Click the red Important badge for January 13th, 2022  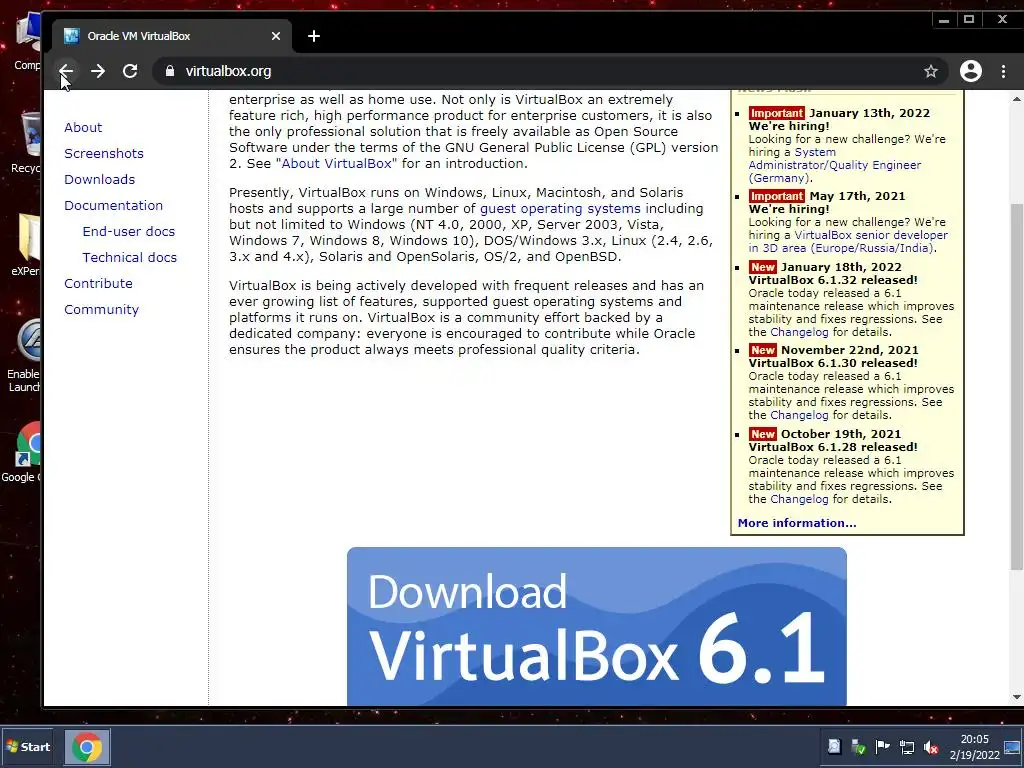click(776, 113)
